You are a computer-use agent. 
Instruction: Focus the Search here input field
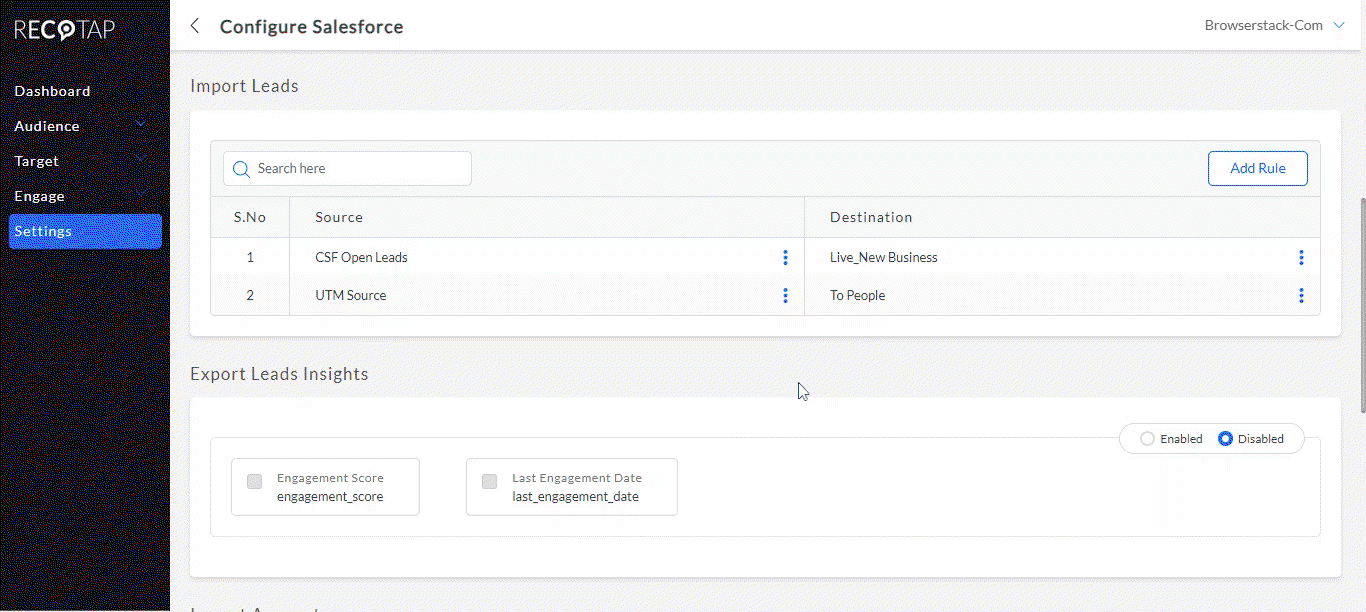tap(347, 168)
